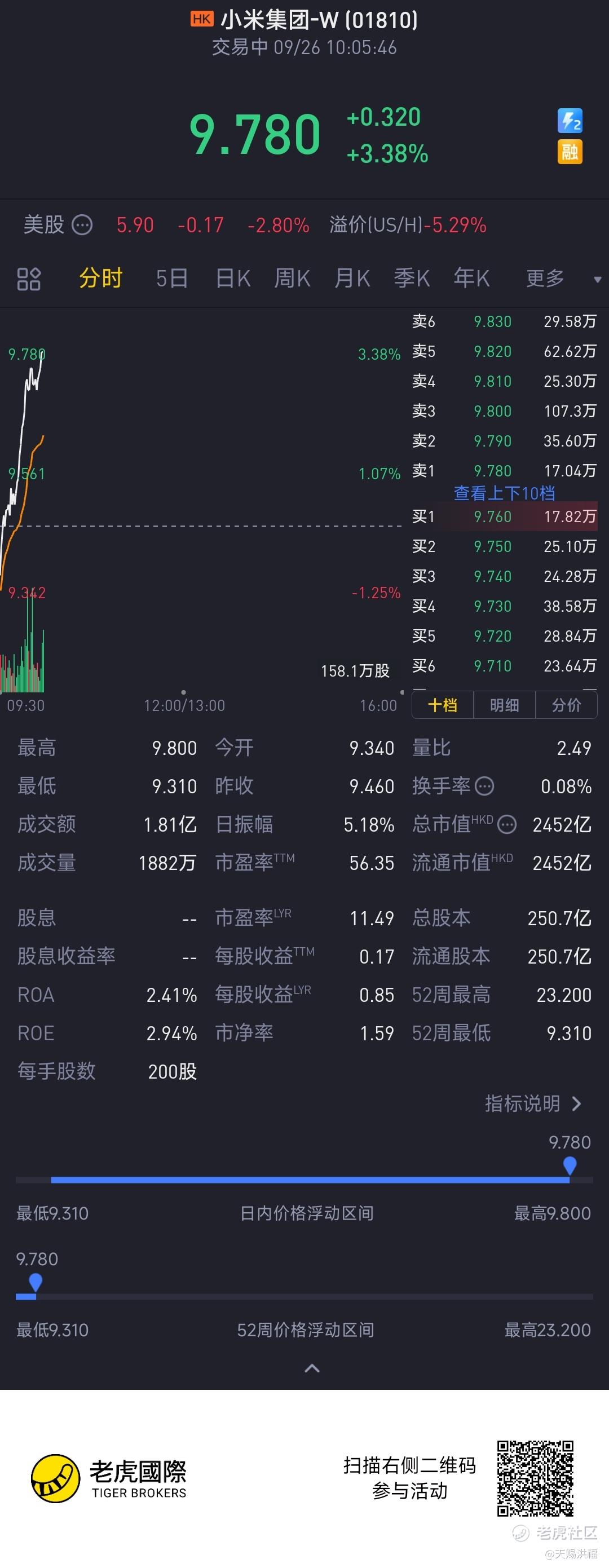Viewport: 609px width, 1568px height.
Task: Tap the info icon beside 总市值
Action: click(x=507, y=825)
